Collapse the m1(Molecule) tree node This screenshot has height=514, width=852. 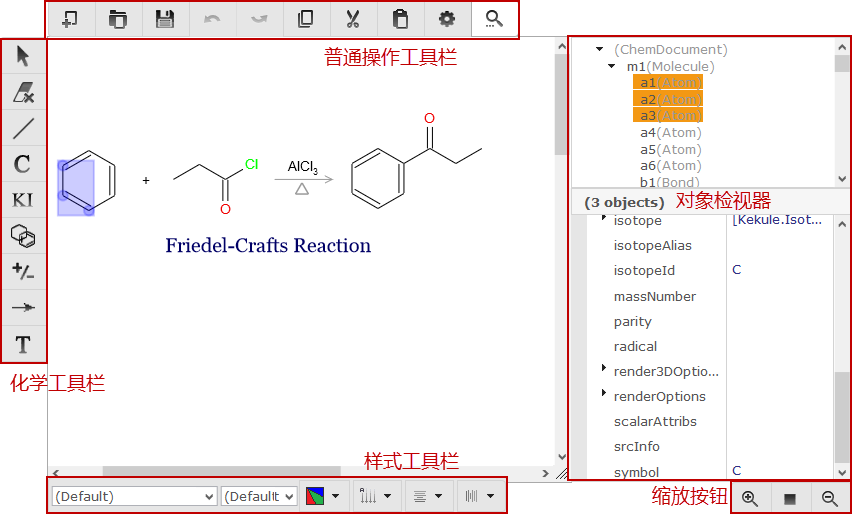[x=612, y=66]
